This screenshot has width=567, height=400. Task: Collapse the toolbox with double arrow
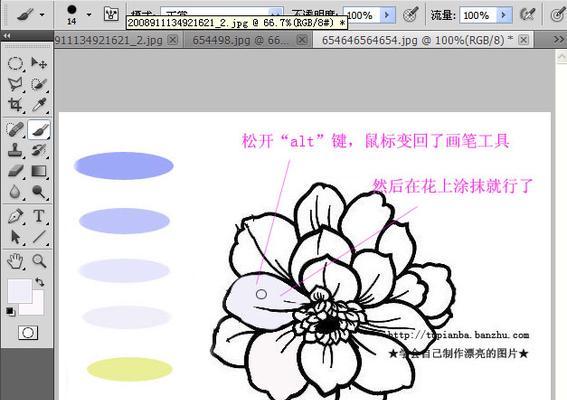click(6, 36)
